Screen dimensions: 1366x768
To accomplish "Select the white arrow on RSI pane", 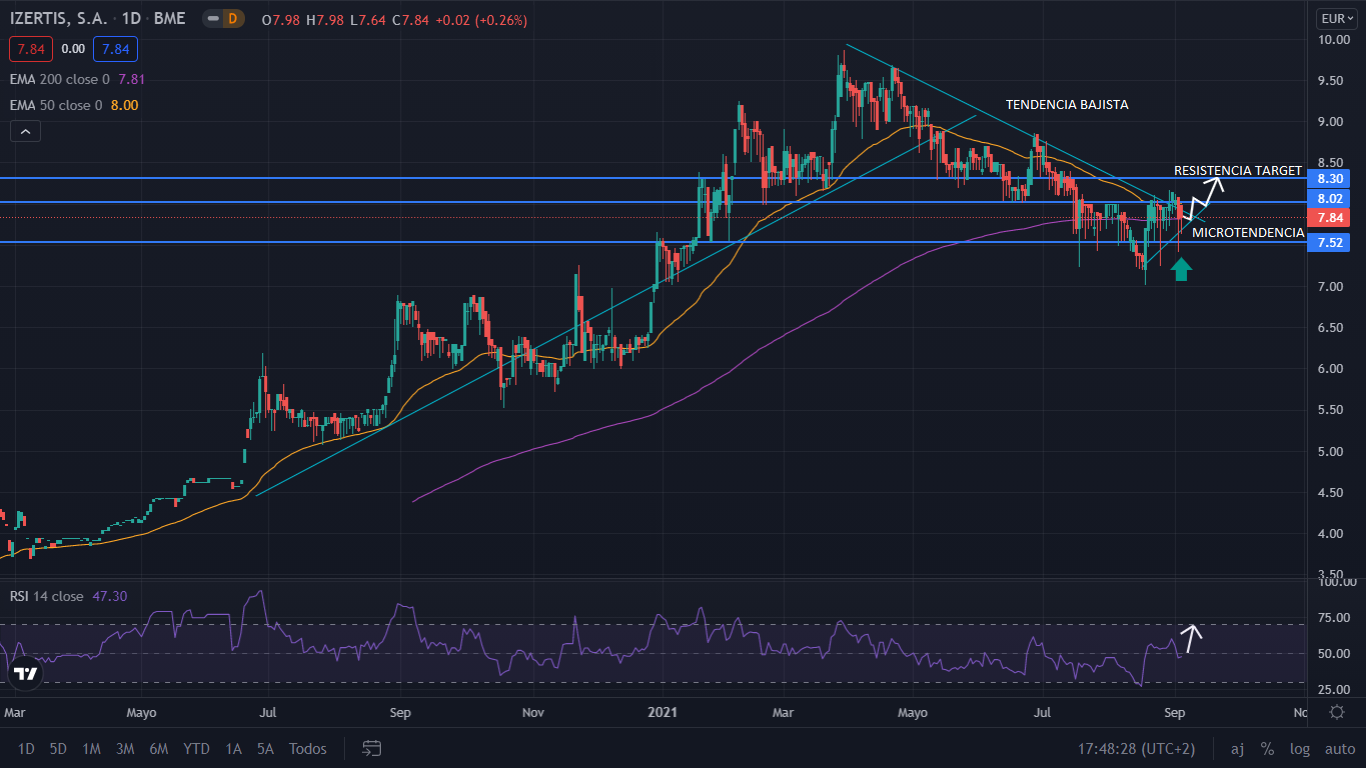I will coord(1191,636).
